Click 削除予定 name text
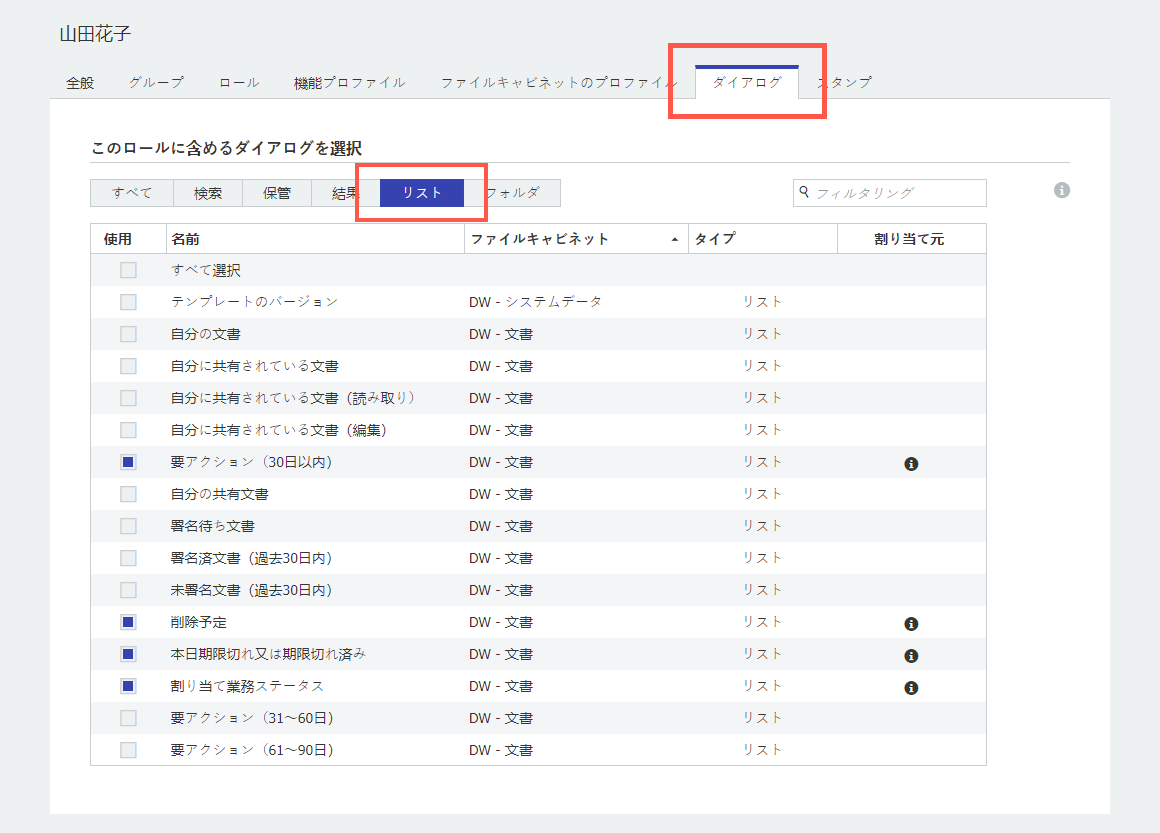Viewport: 1160px width, 833px height. [x=198, y=622]
